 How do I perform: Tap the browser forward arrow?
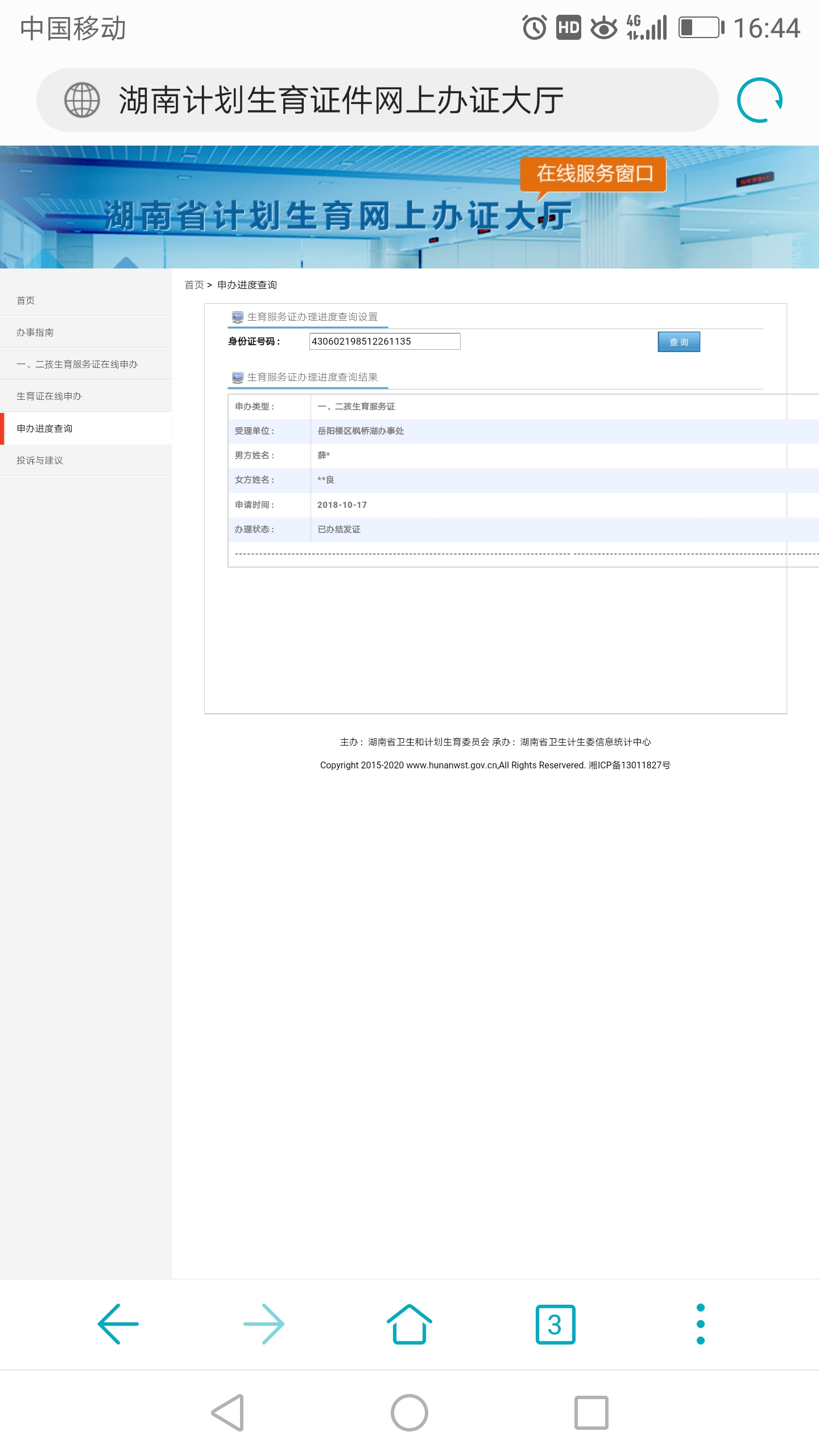pos(264,1324)
